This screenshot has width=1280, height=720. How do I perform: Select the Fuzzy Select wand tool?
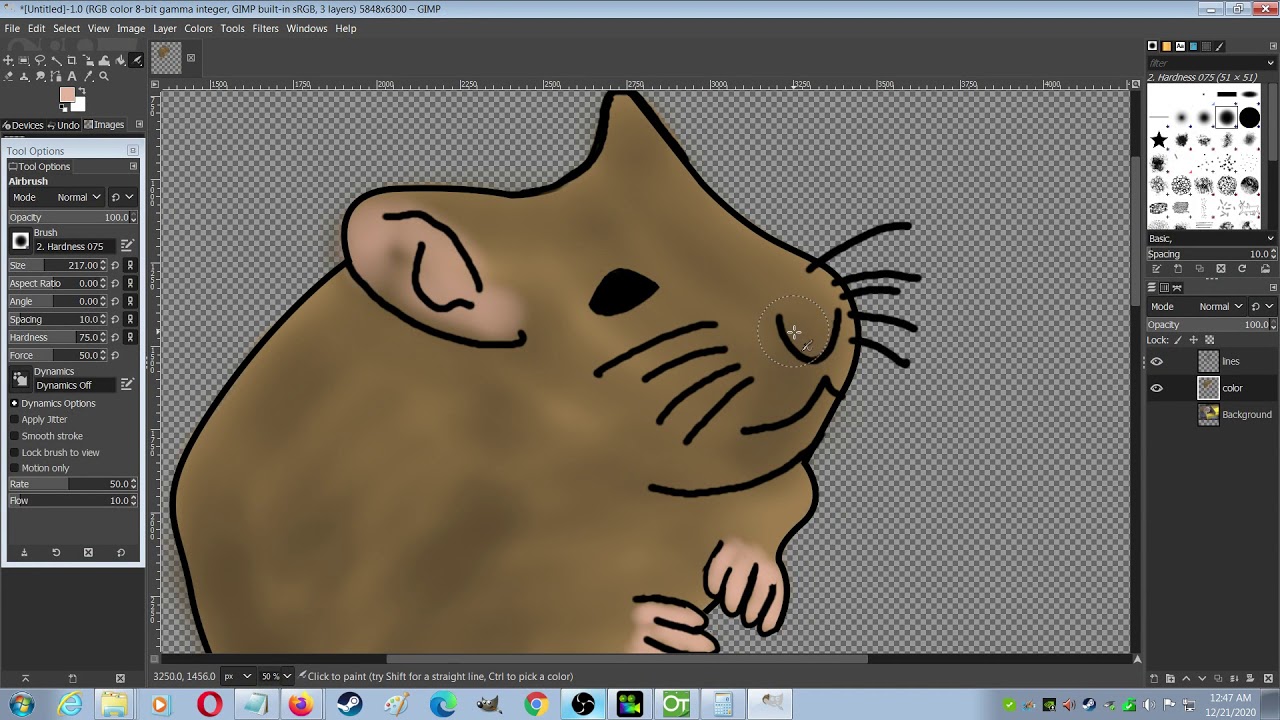click(56, 60)
